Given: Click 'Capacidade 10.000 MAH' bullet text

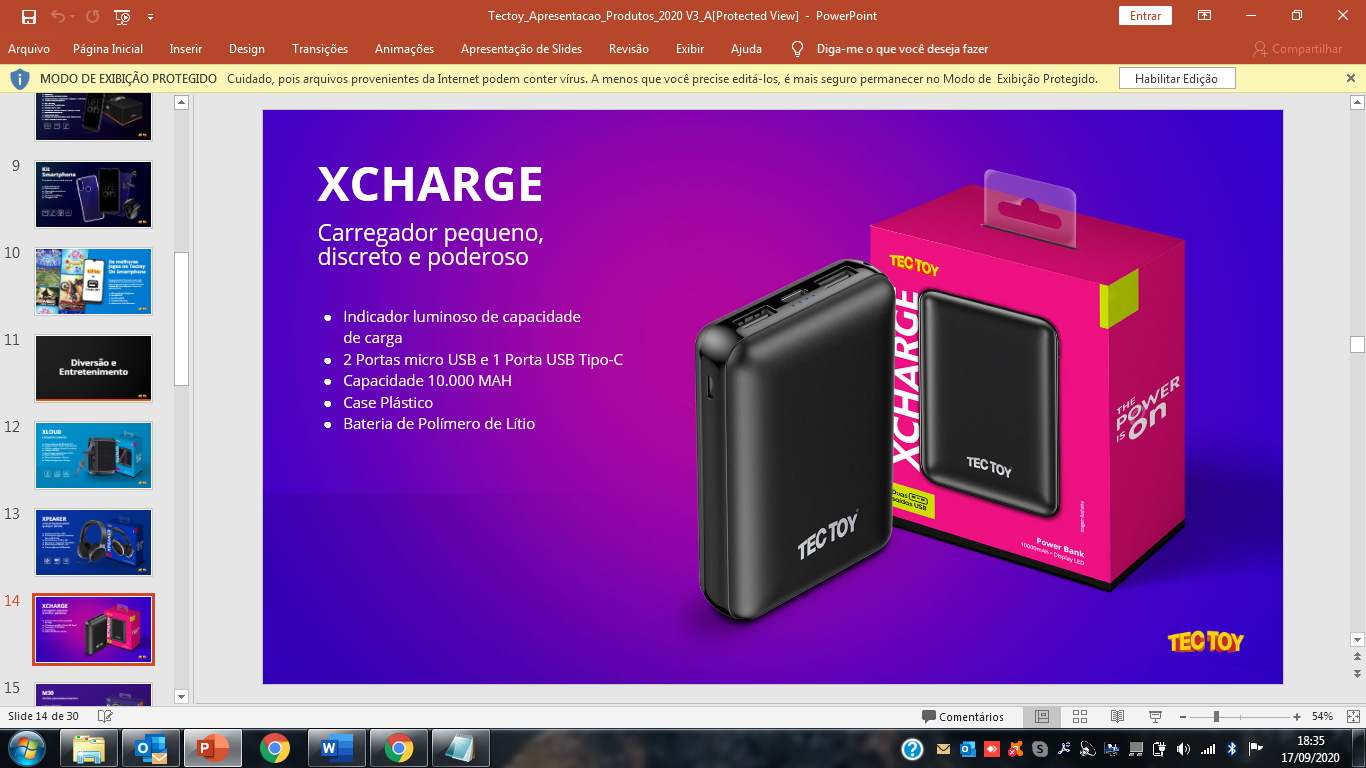Looking at the screenshot, I should coord(428,381).
